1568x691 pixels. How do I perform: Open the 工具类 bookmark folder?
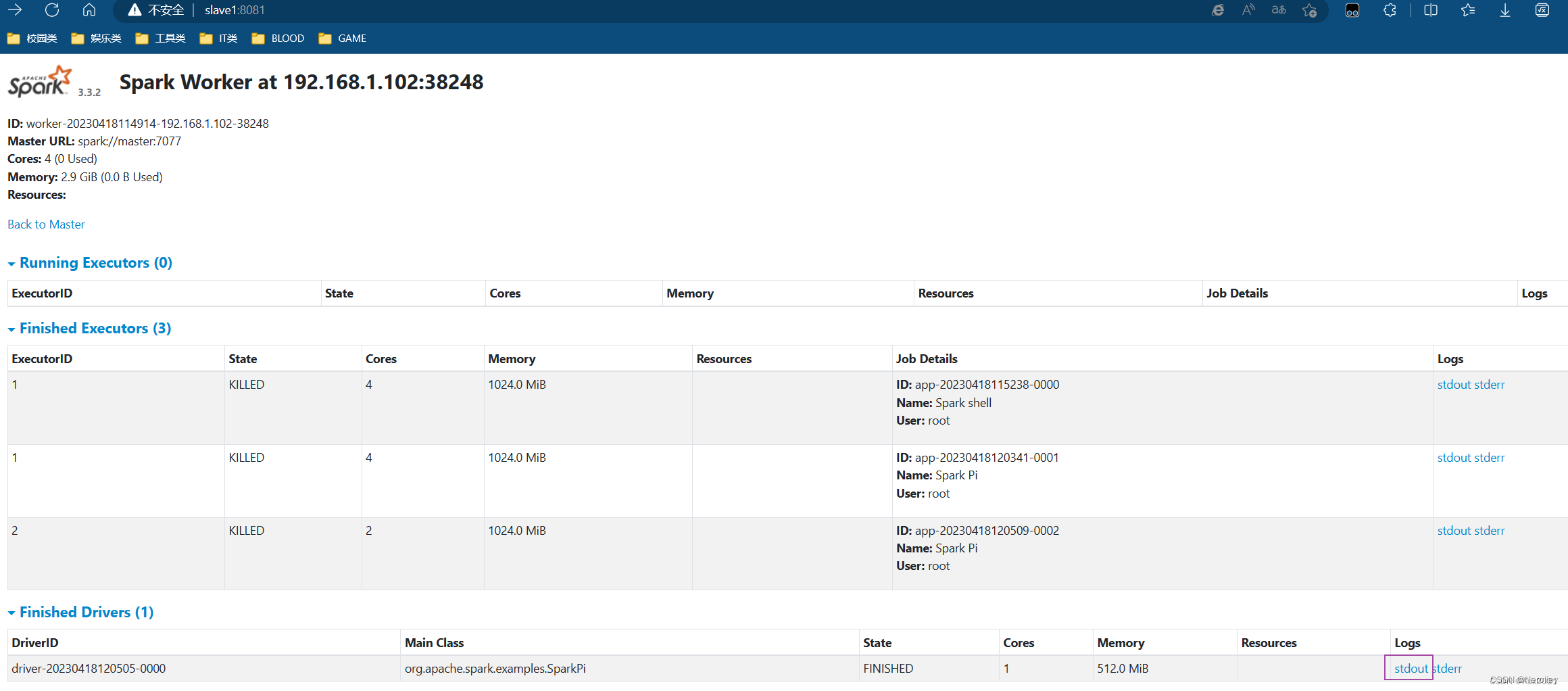coord(161,39)
